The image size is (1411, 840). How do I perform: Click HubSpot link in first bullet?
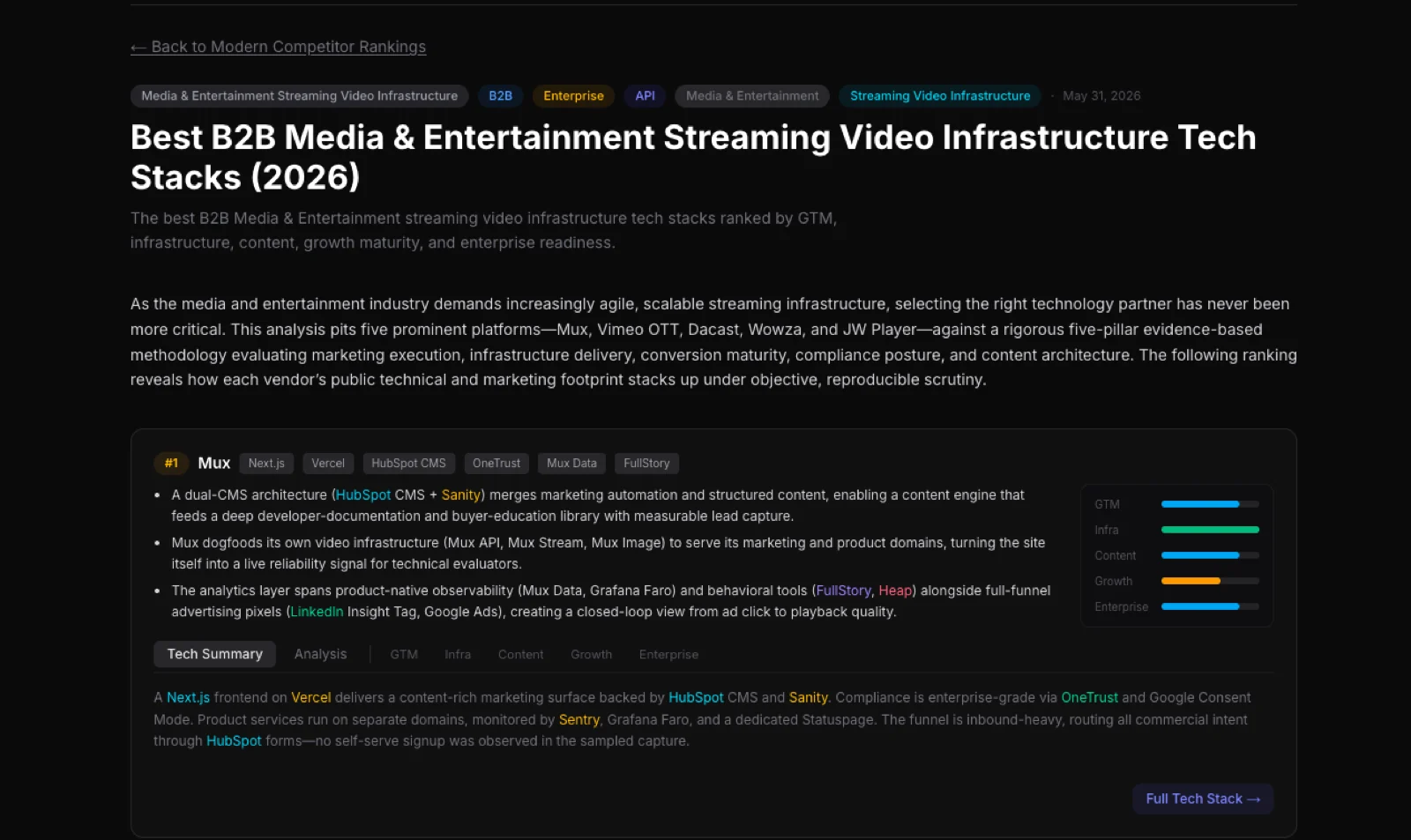[x=363, y=495]
